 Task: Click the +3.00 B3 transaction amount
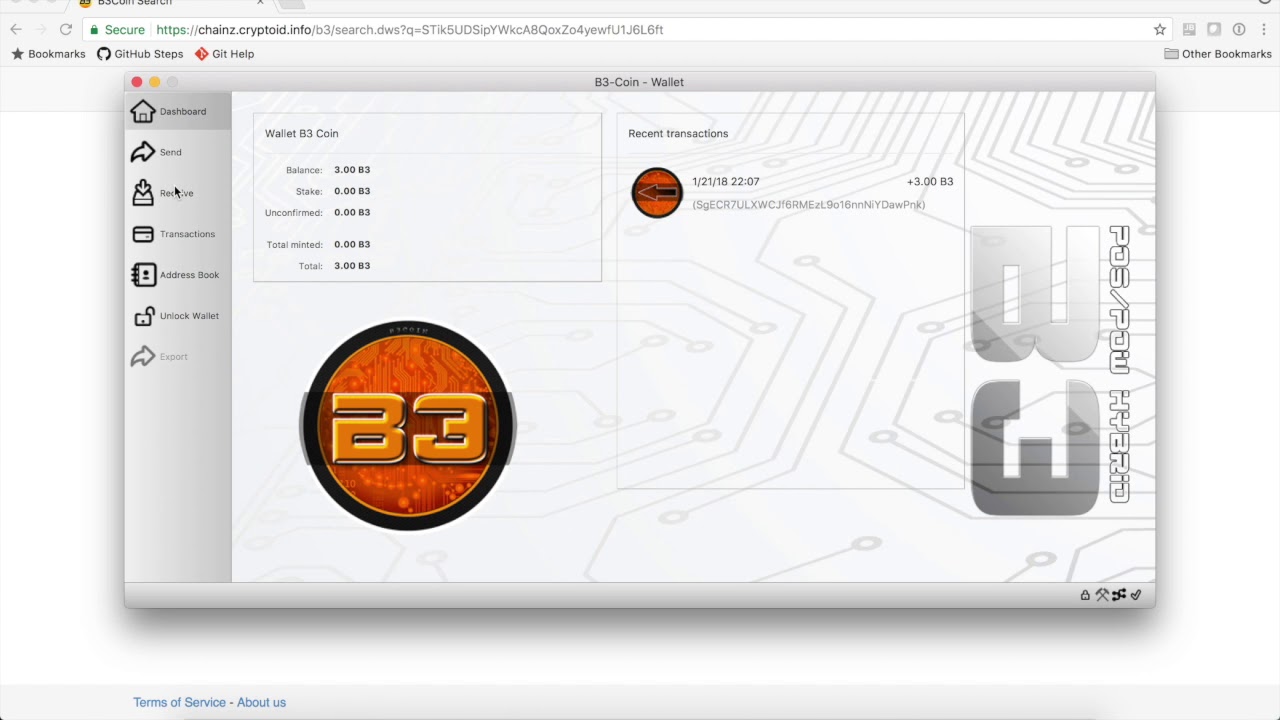pyautogui.click(x=930, y=182)
